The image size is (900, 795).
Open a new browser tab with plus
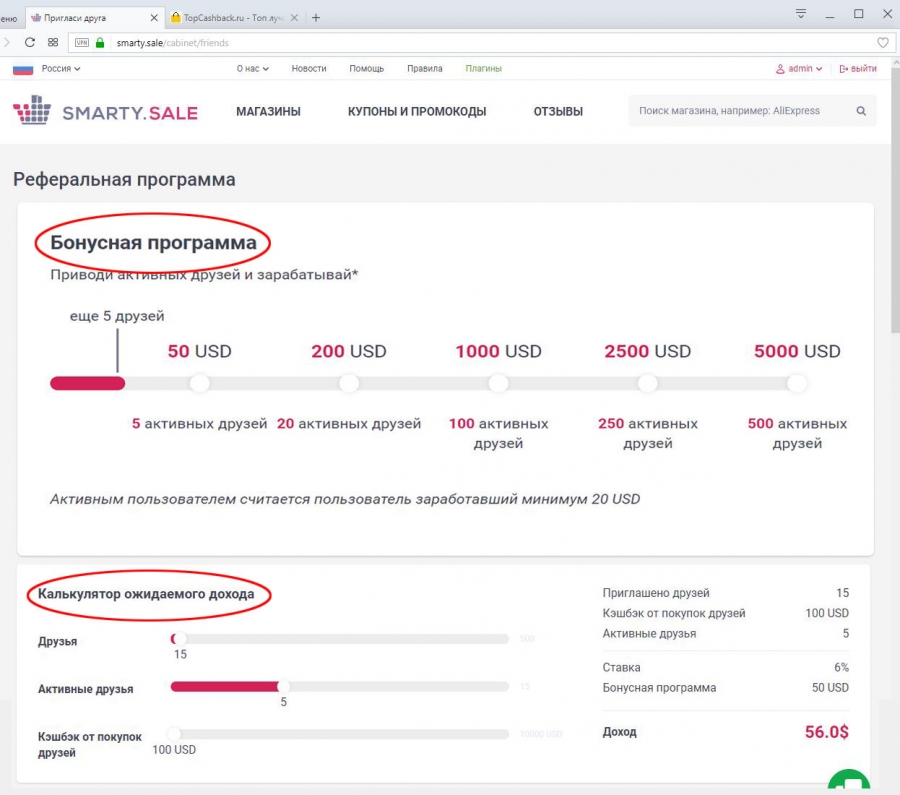tap(316, 17)
